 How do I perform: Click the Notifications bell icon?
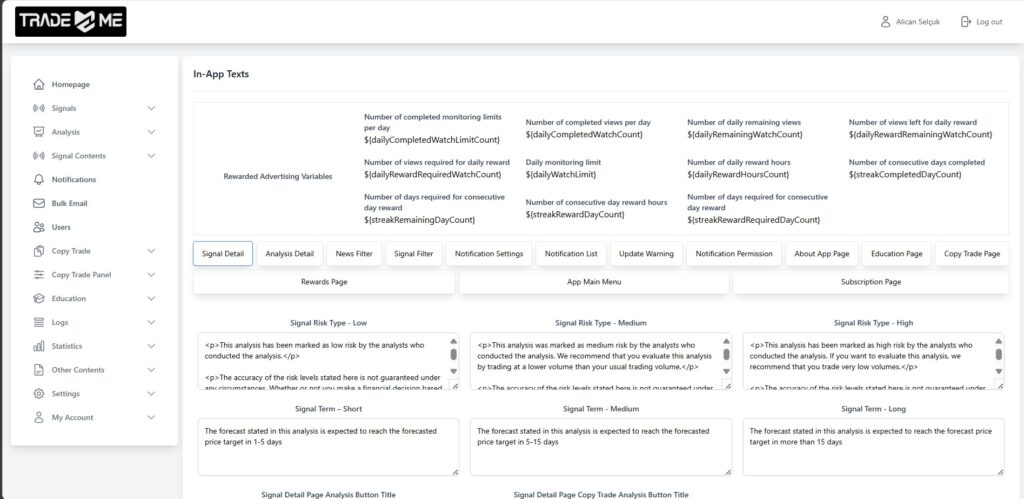[x=39, y=180]
